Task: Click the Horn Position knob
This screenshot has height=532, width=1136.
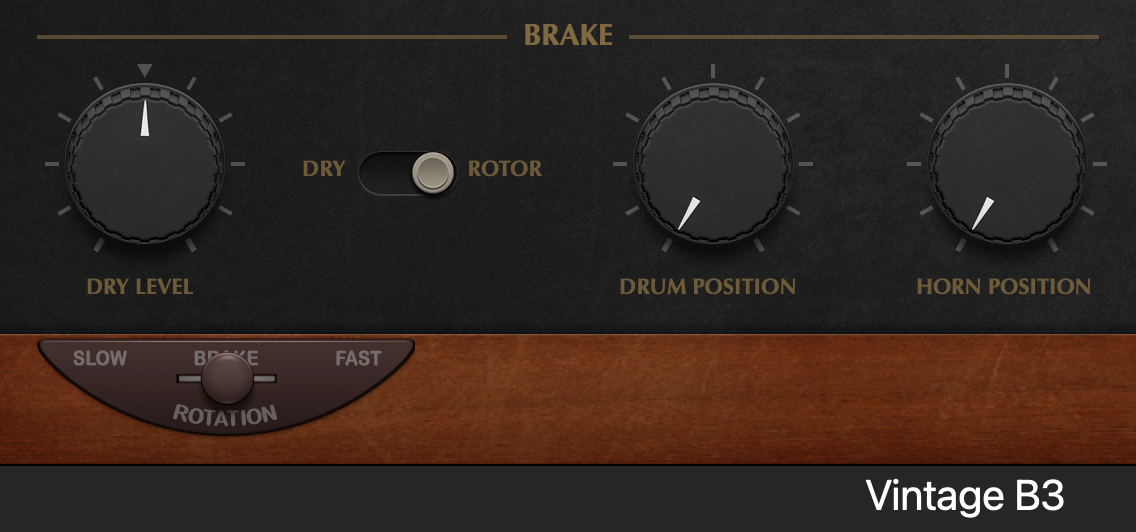Action: coord(1007,163)
